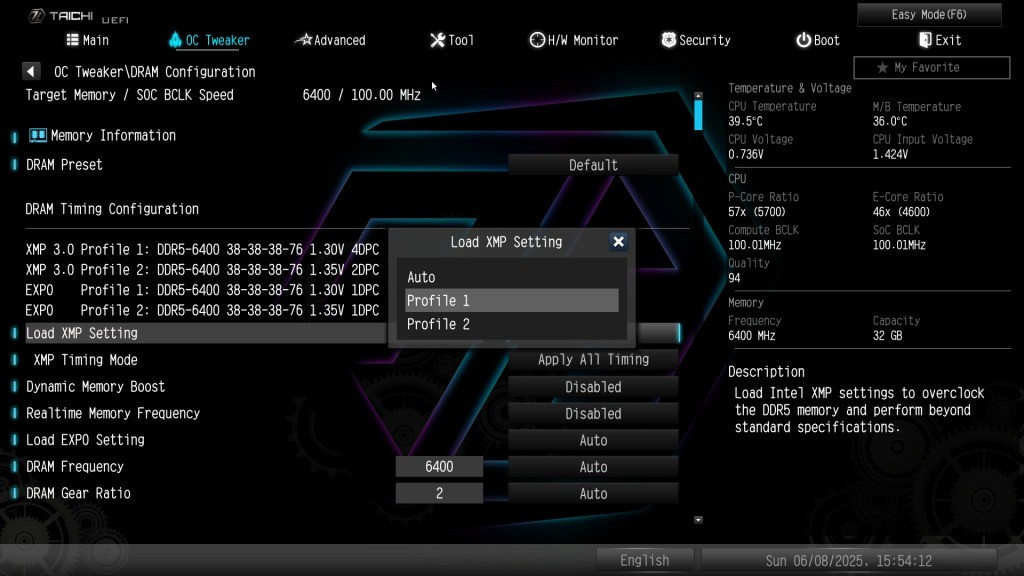This screenshot has height=576, width=1024.
Task: Click the Exit tab
Action: click(x=940, y=40)
